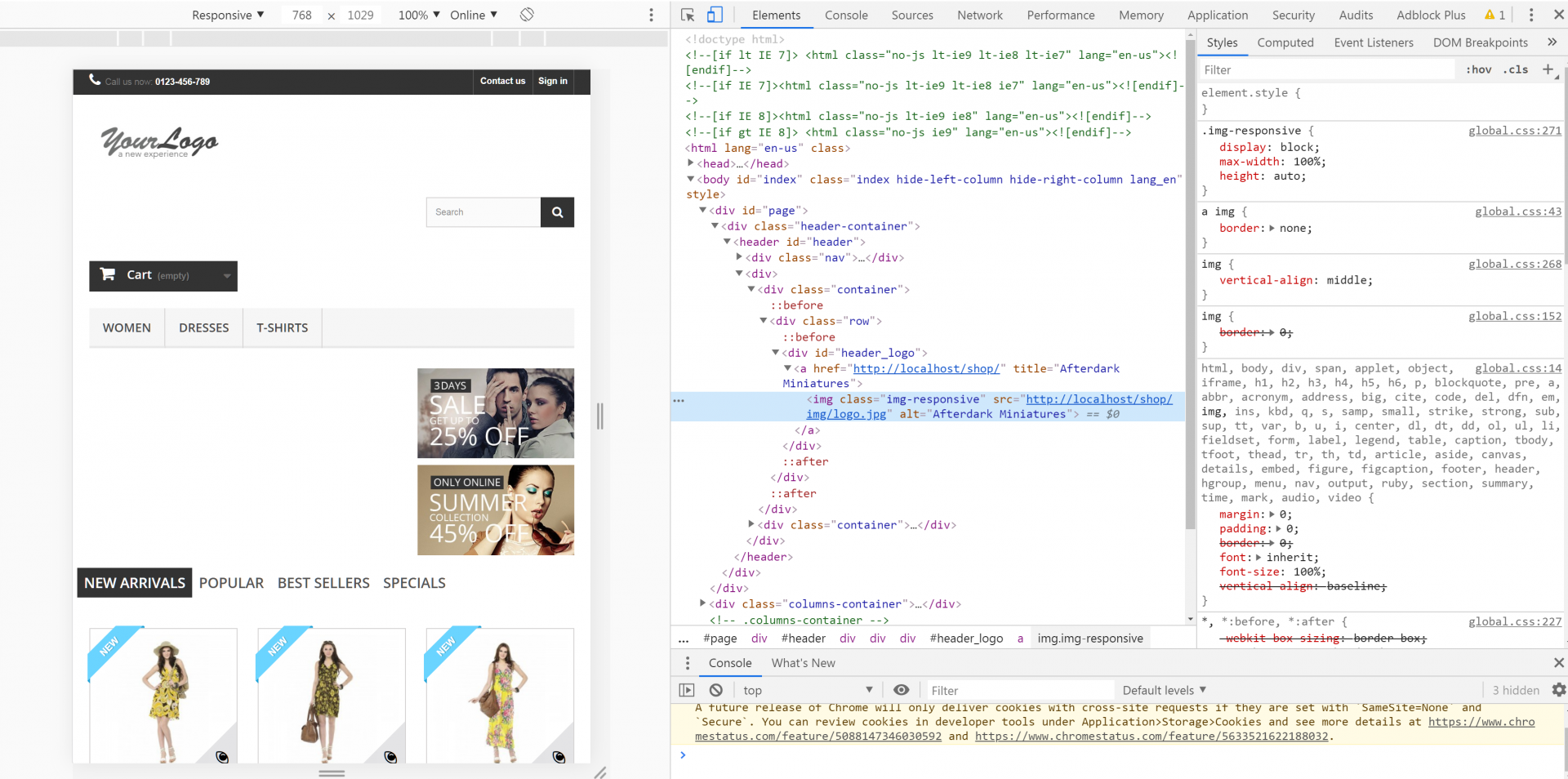Open console settings gear
The width and height of the screenshot is (1568, 779).
tap(1559, 690)
